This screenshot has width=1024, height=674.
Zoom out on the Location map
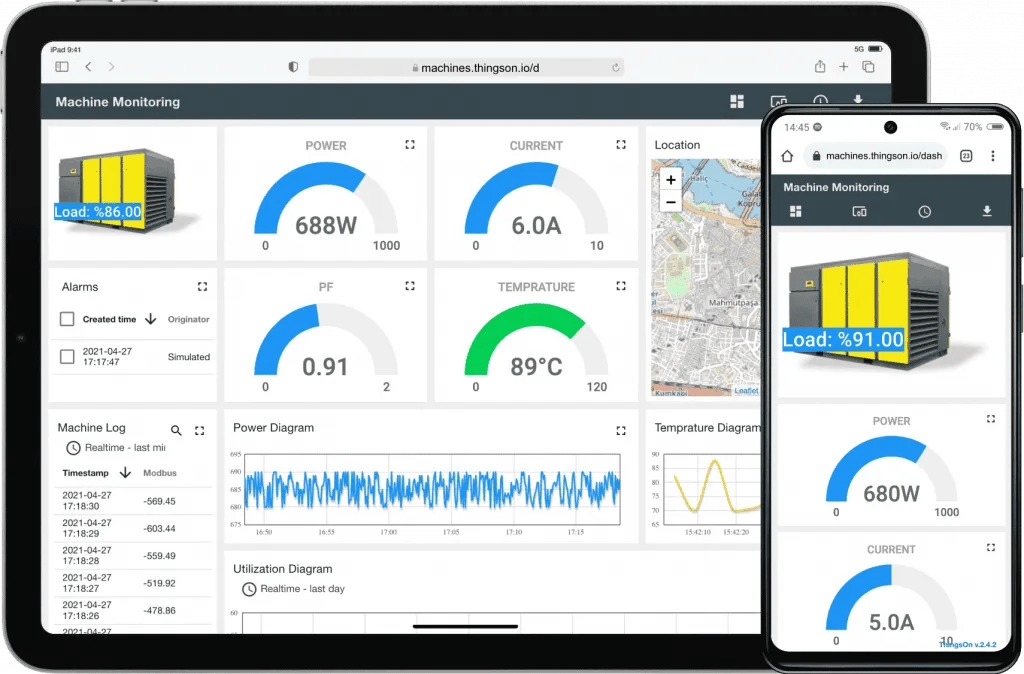pyautogui.click(x=670, y=202)
